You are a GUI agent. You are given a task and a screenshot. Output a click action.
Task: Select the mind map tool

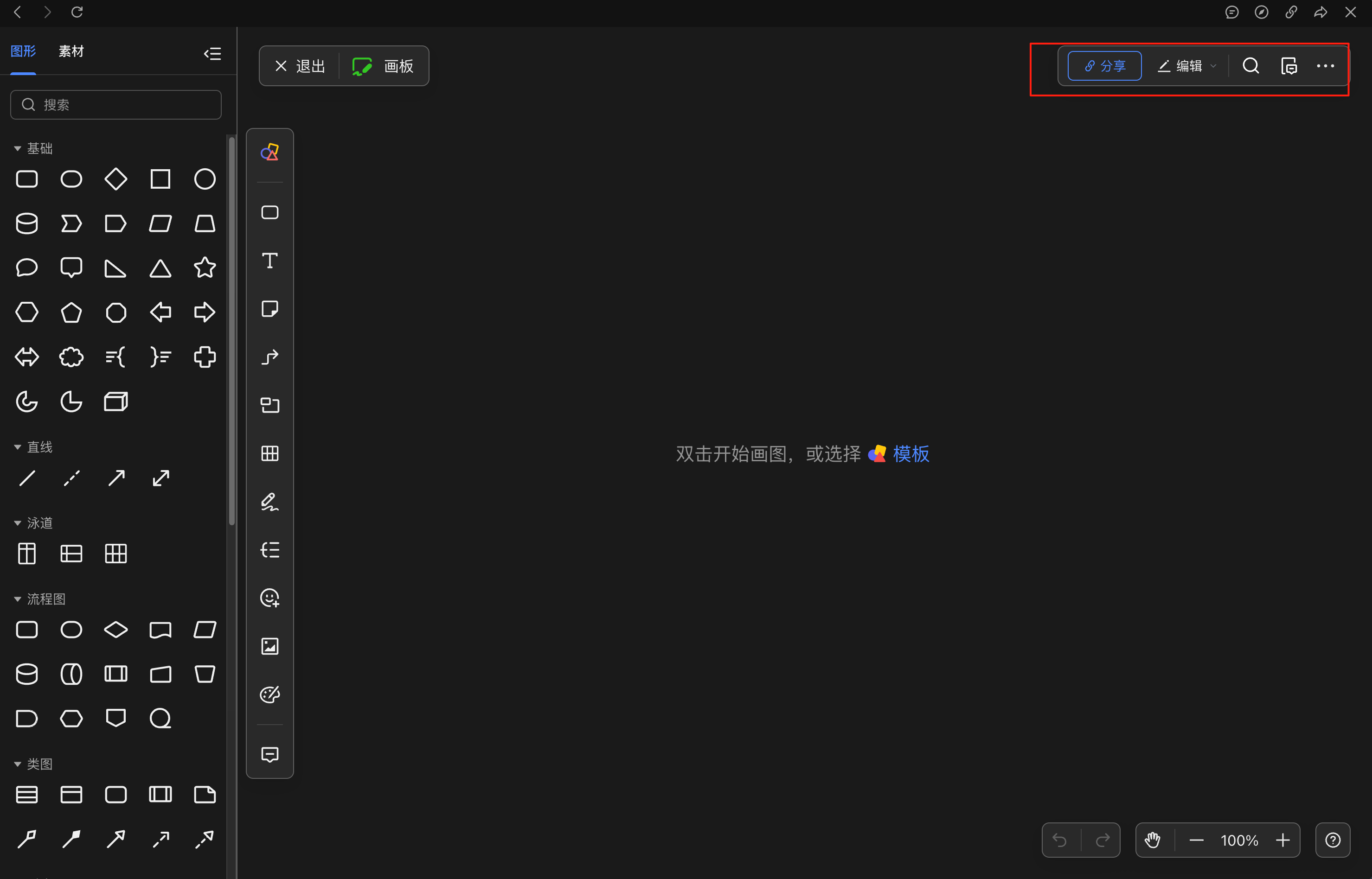tap(269, 550)
